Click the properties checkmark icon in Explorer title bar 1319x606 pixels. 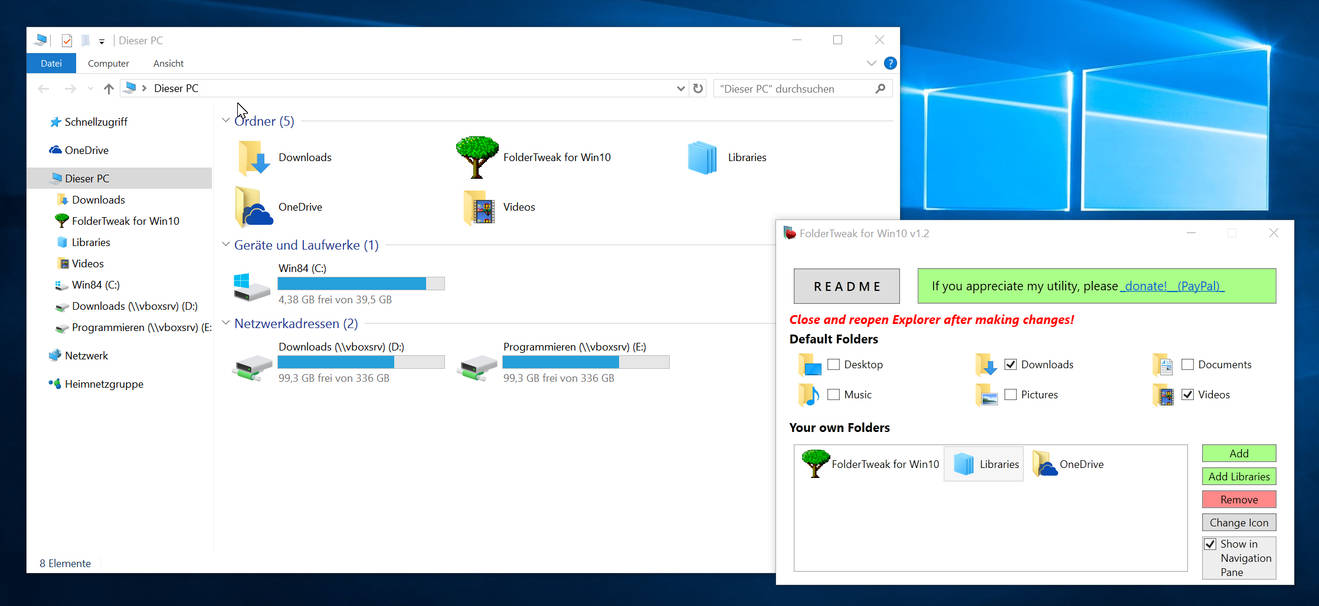coord(67,41)
